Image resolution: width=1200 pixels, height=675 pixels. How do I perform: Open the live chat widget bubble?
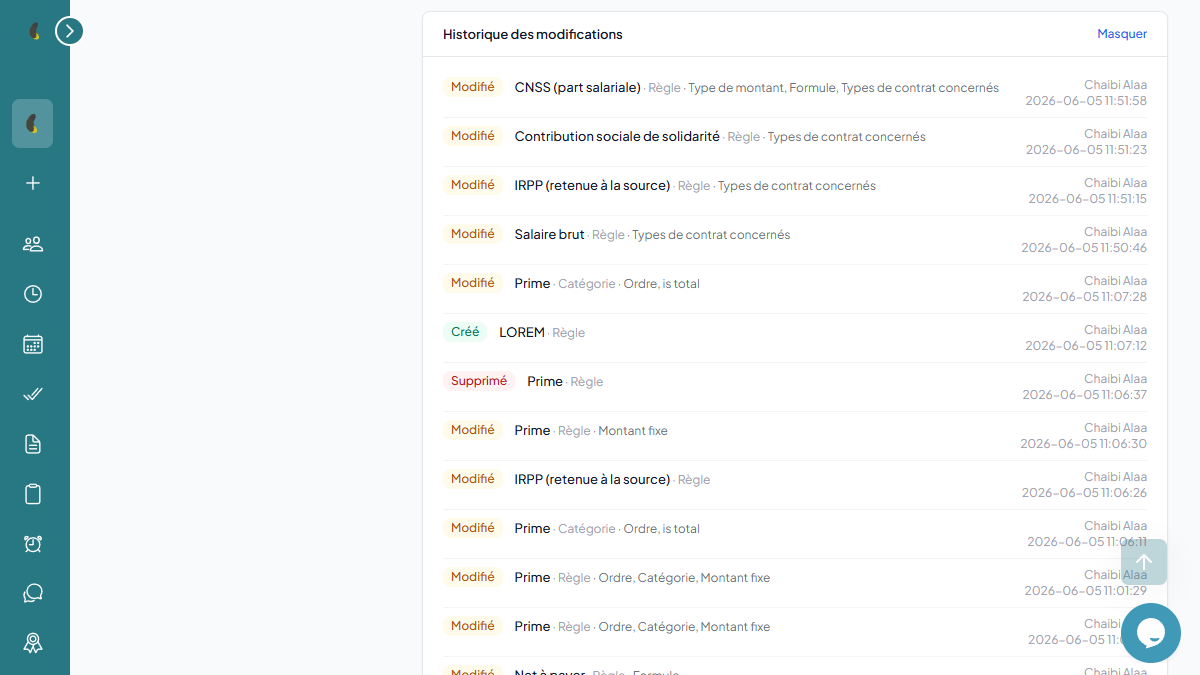(1151, 633)
